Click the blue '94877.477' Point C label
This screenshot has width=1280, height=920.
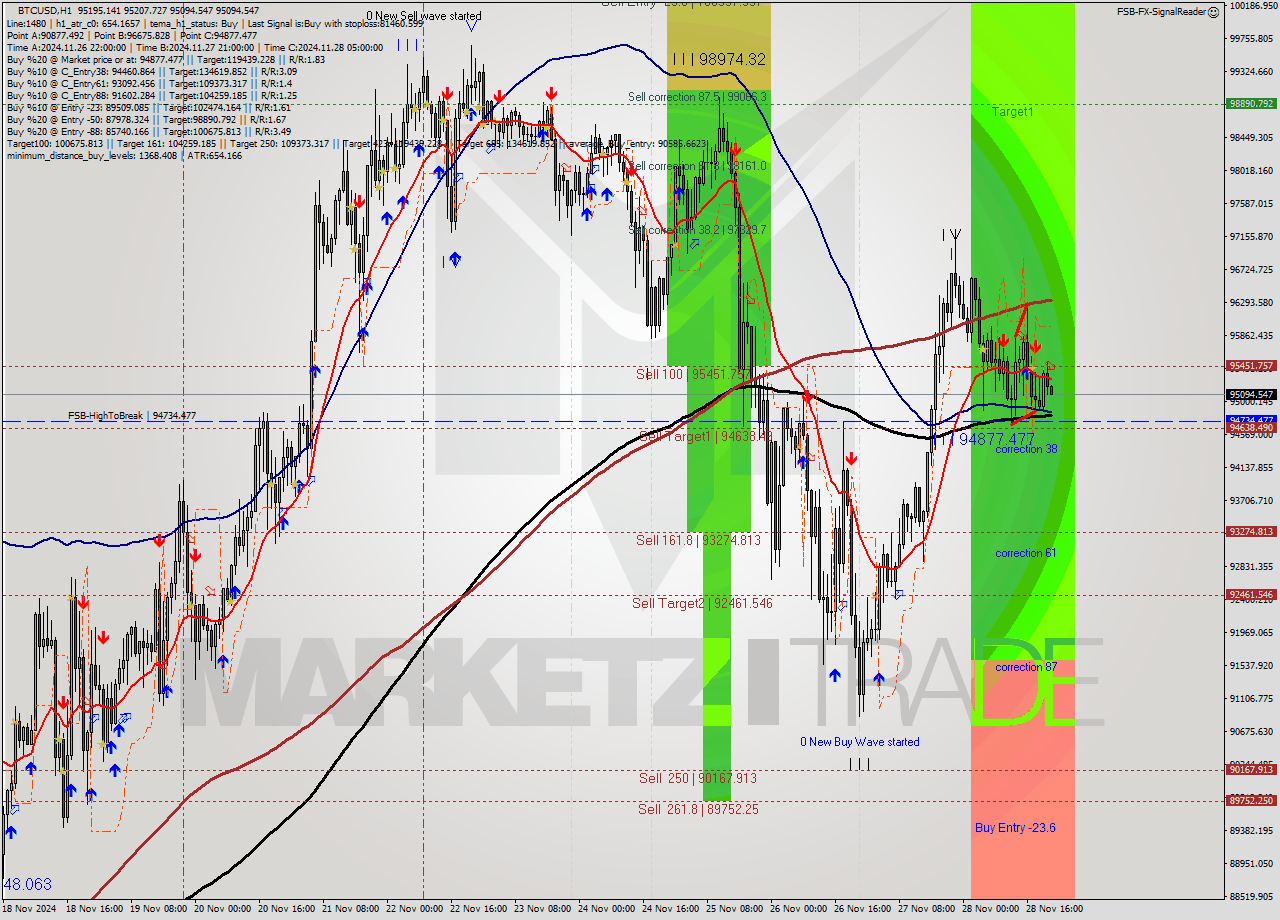point(996,440)
